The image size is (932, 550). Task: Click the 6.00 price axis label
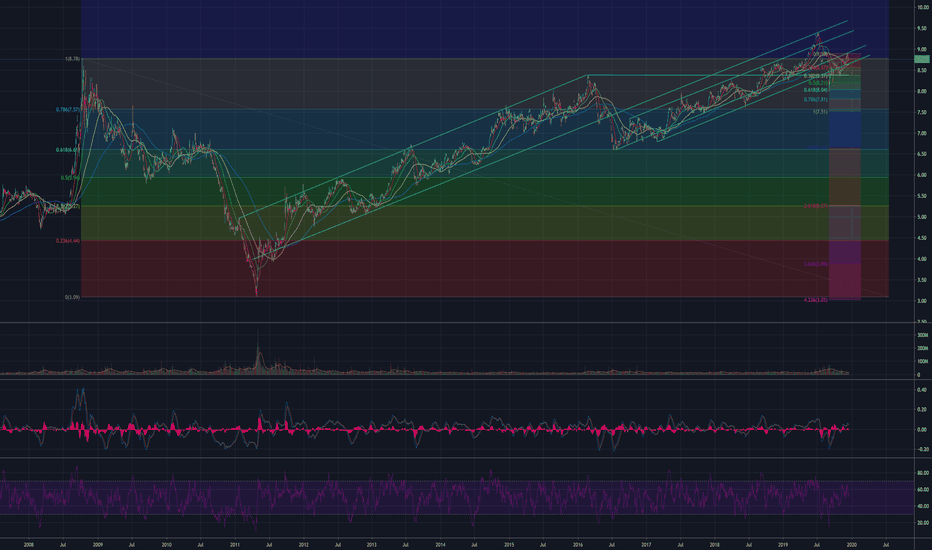pos(921,175)
